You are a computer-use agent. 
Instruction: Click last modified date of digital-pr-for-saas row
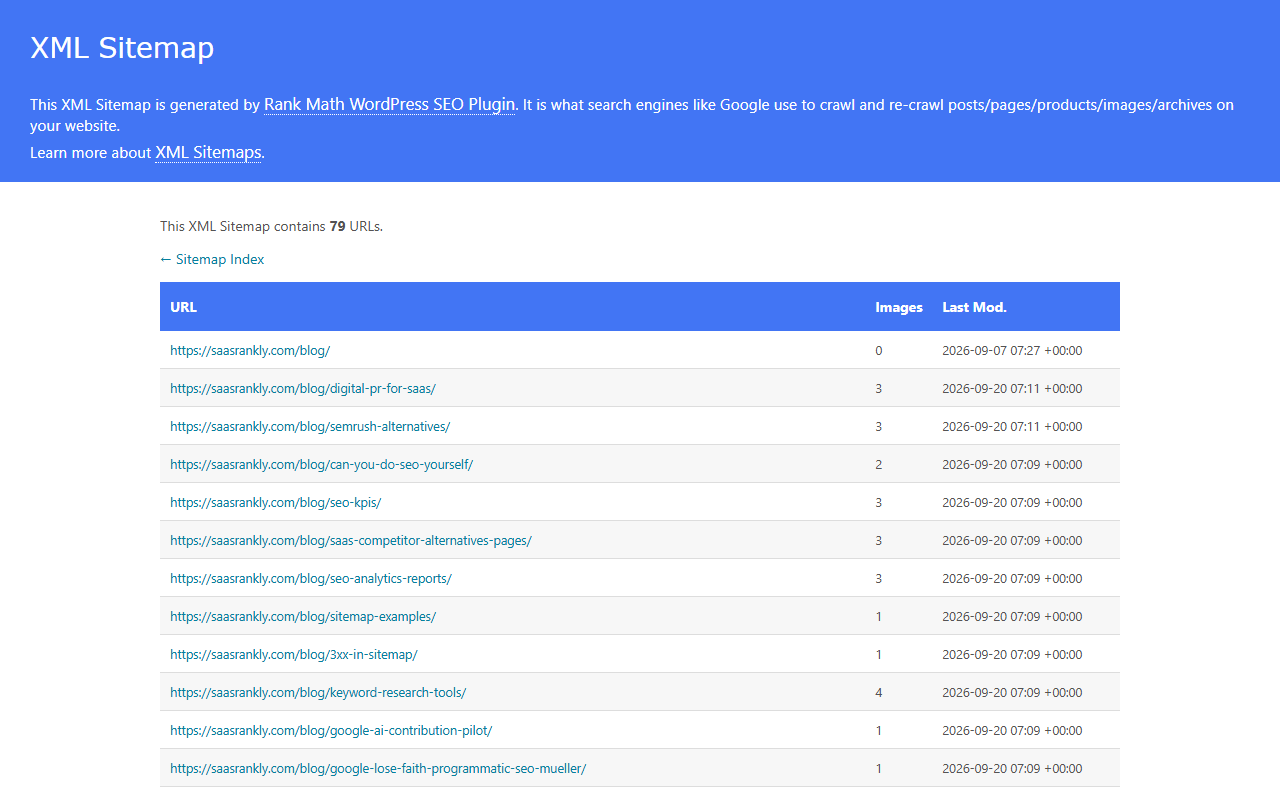point(1012,388)
